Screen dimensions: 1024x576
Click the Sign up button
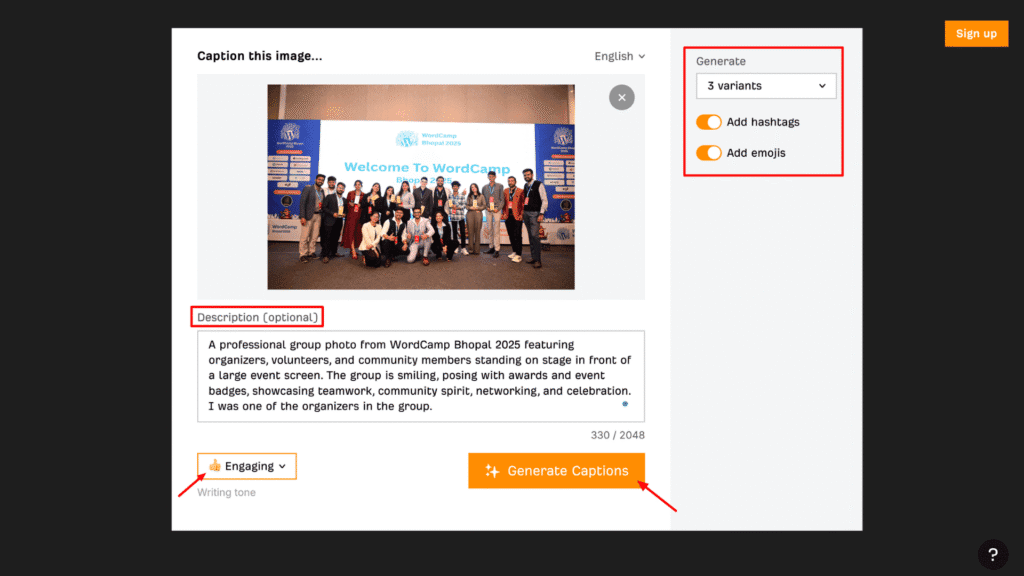tap(976, 34)
